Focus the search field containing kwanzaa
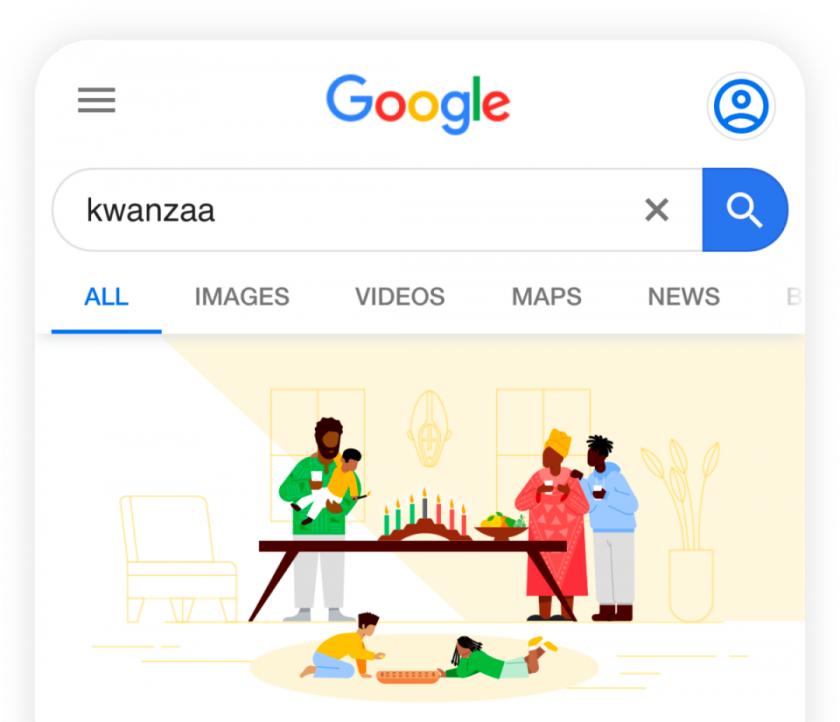Image resolution: width=840 pixels, height=722 pixels. 377,209
